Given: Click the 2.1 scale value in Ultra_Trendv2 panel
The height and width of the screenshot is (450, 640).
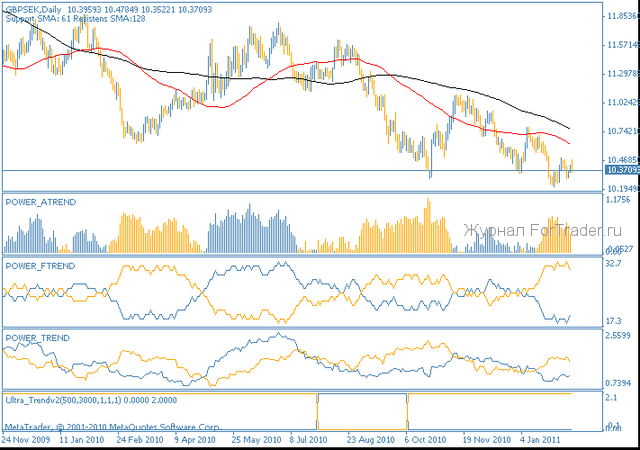Looking at the screenshot, I should click(x=611, y=397).
